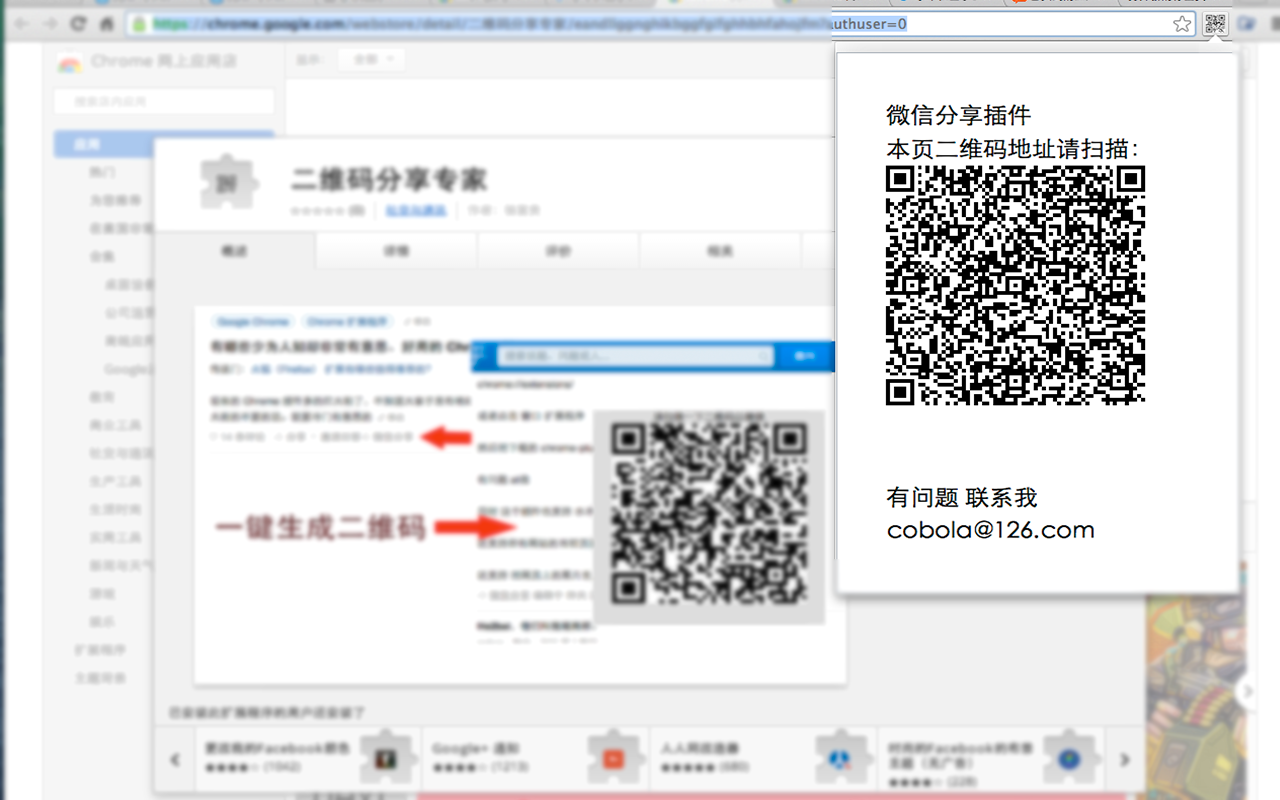Open the 更改我的Facebook颜色 extension card title
Viewport: 1280px width, 800px height.
pos(277,748)
